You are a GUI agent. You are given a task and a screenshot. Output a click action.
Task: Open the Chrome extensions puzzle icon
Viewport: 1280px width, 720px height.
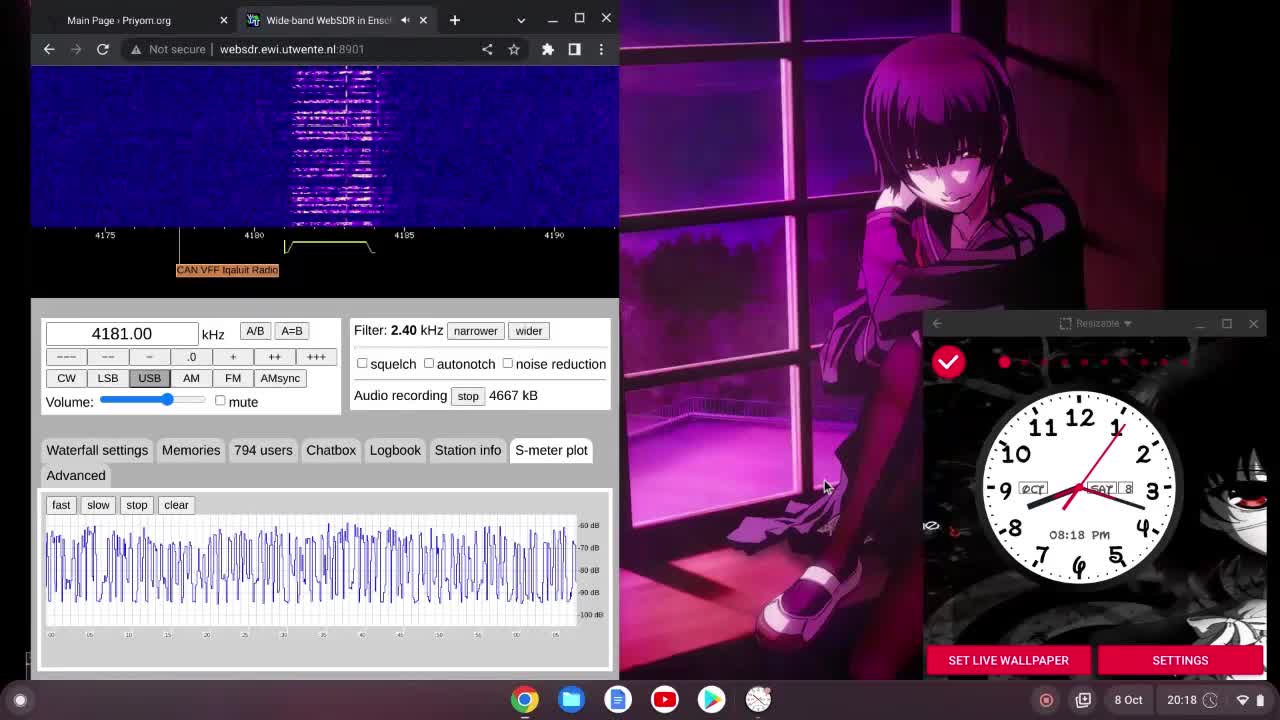548,49
